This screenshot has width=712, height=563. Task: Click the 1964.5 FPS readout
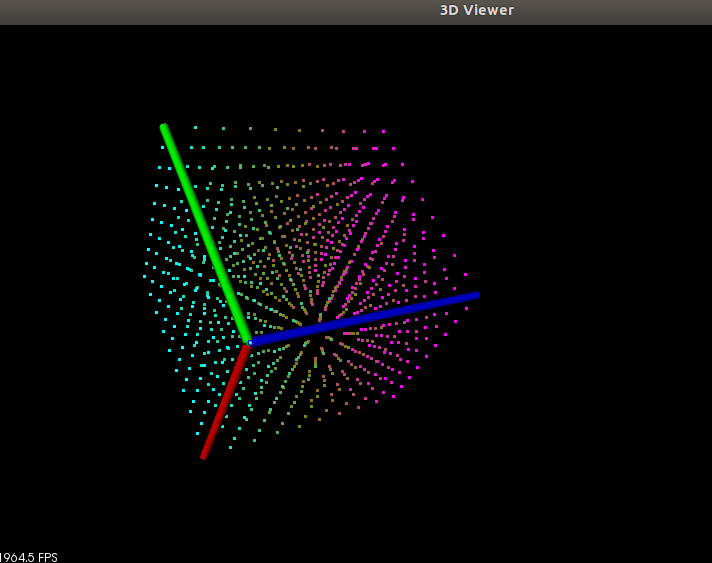28,557
